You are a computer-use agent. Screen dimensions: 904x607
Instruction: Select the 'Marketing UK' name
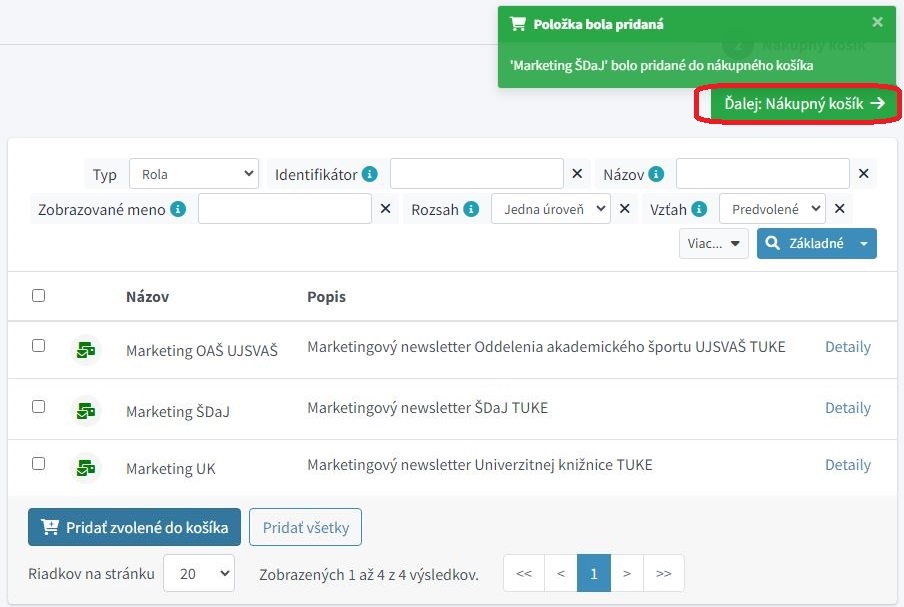171,469
